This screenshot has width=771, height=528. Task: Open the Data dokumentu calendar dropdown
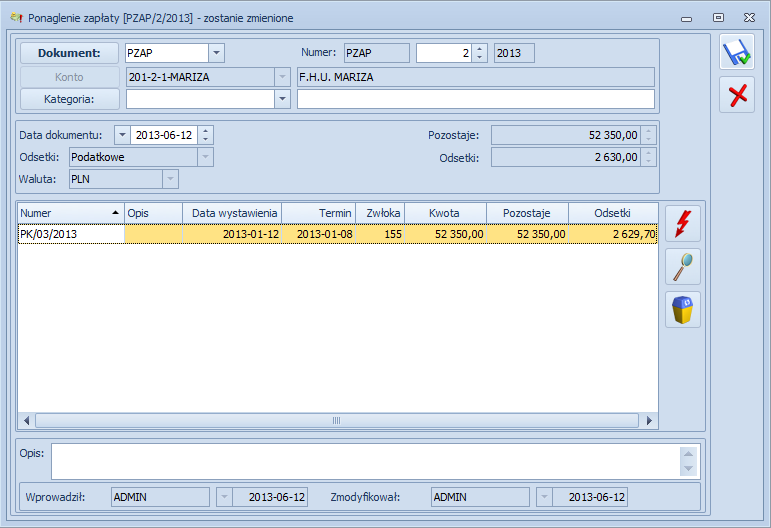click(x=122, y=135)
